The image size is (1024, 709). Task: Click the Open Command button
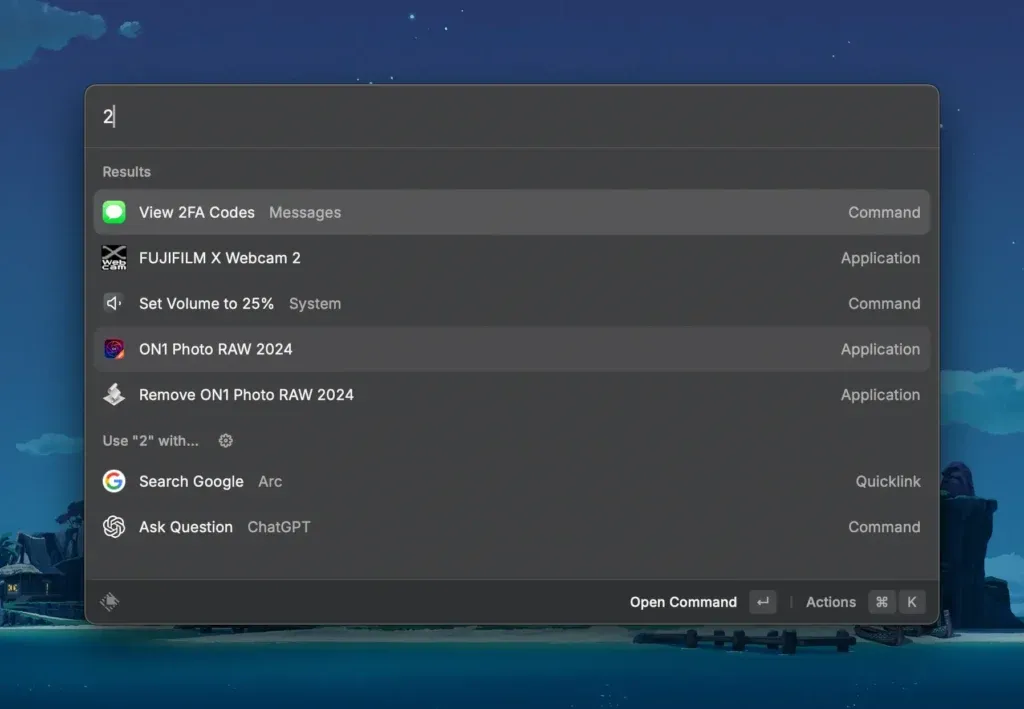point(702,602)
